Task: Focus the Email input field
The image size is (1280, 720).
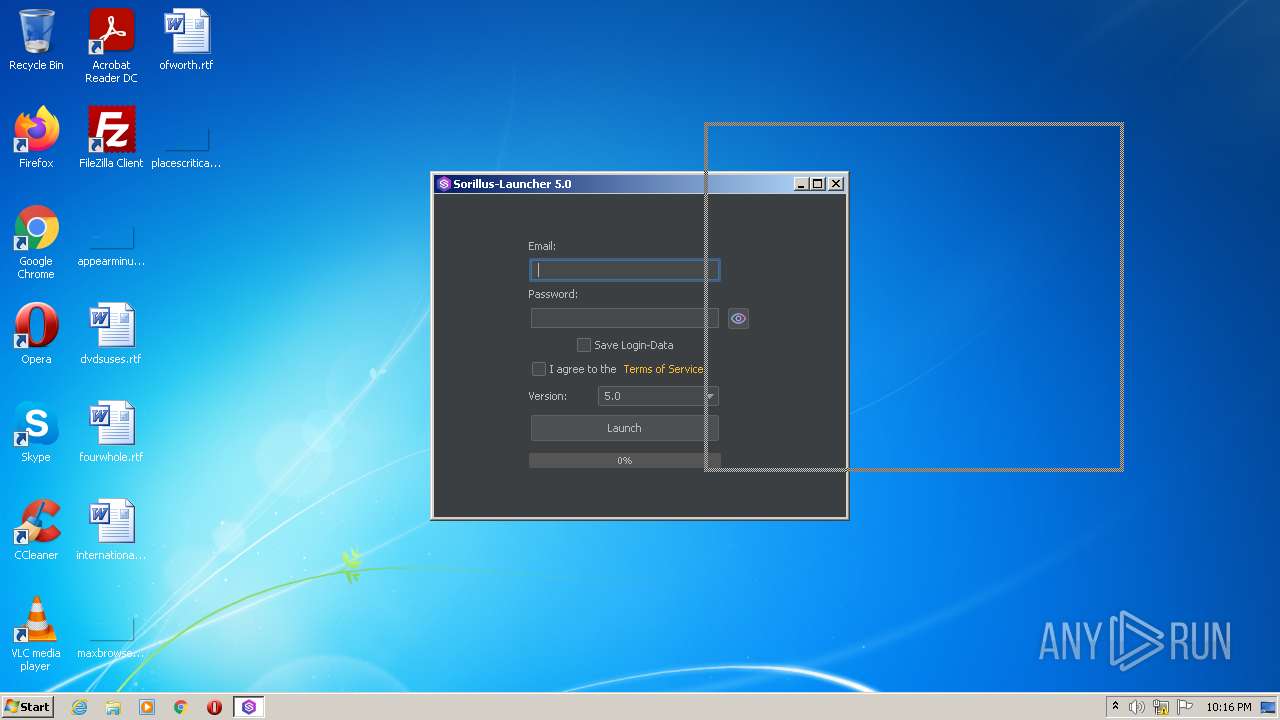Action: coord(624,269)
